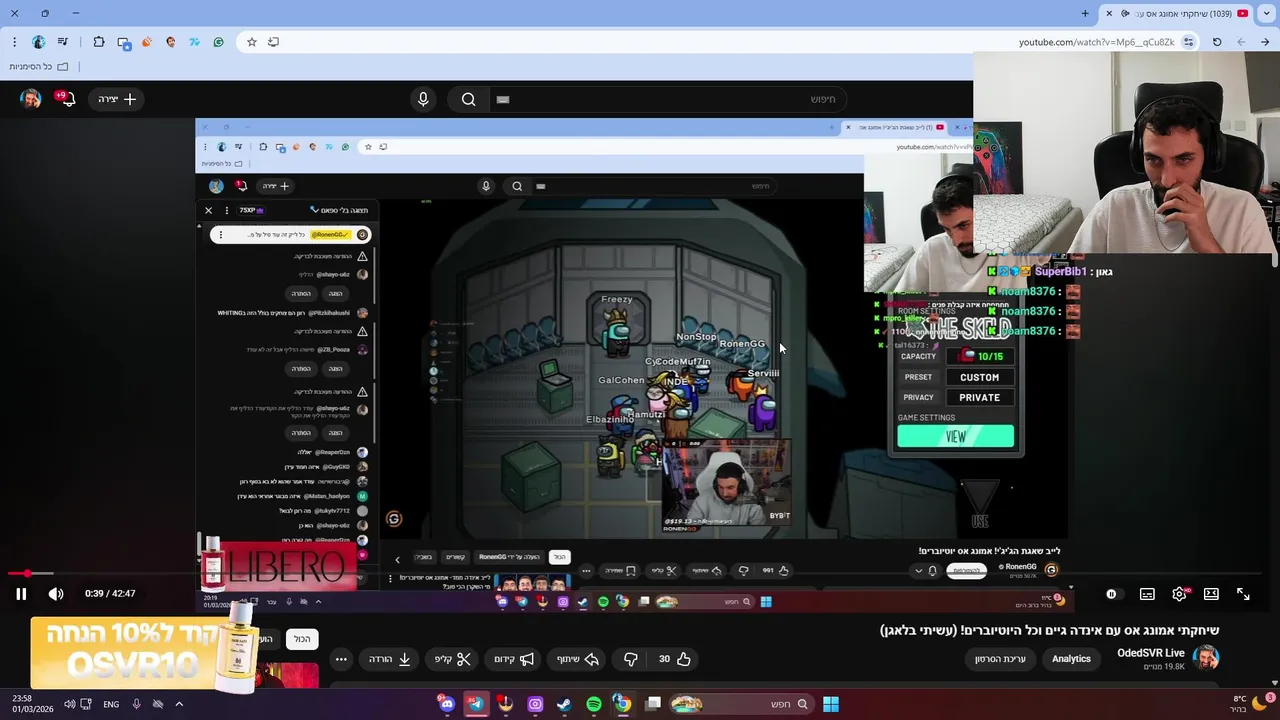Enter fullscreen with the player fullscreen icon
Viewport: 1280px width, 720px height.
[1243, 594]
